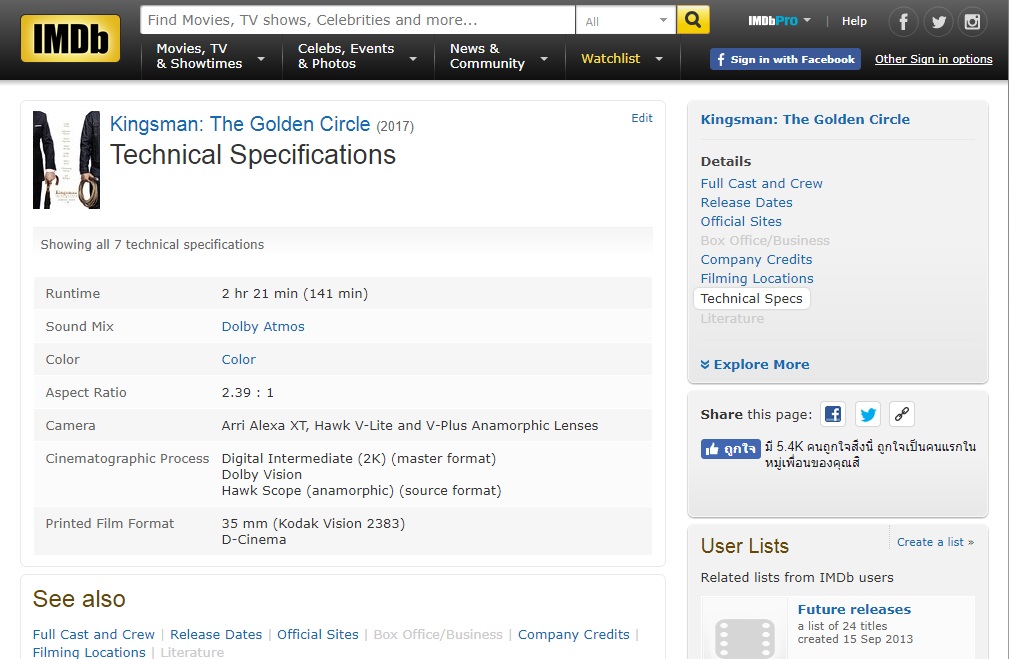Open the Watchlist dropdown
Viewport: 1009px width, 659px height.
(x=622, y=59)
